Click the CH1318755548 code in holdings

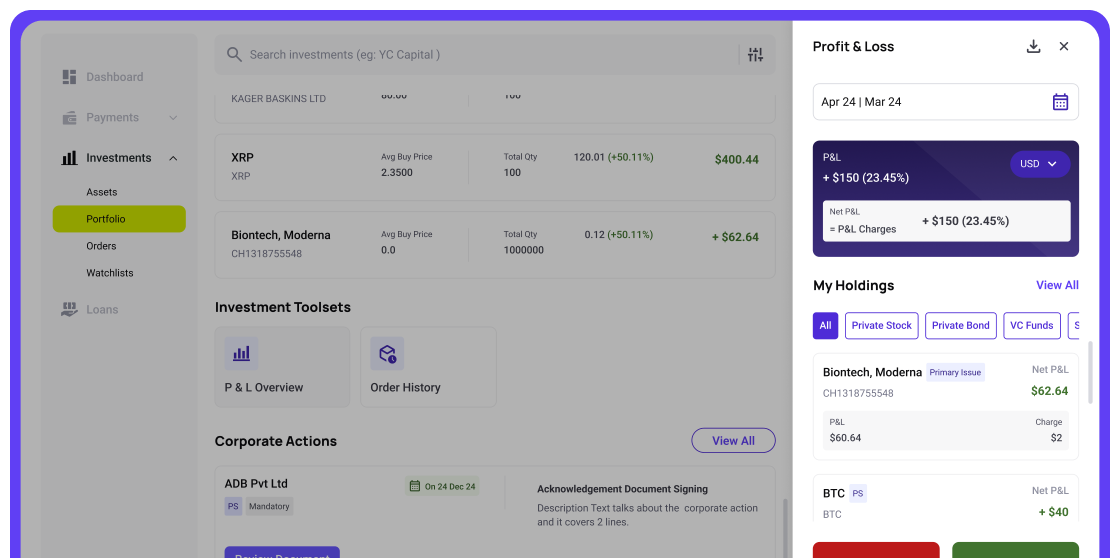coord(858,393)
